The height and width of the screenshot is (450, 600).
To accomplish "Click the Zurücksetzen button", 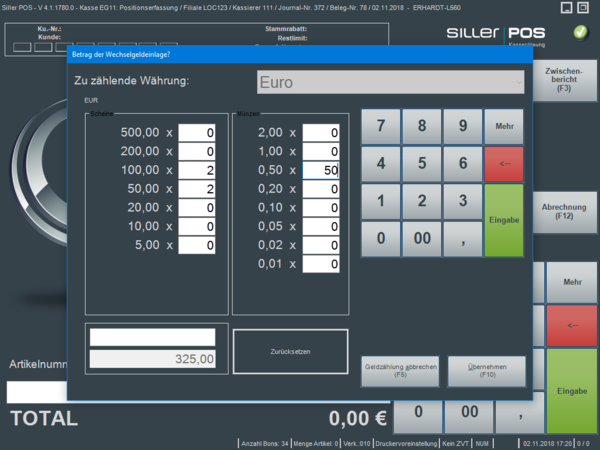I will (290, 351).
